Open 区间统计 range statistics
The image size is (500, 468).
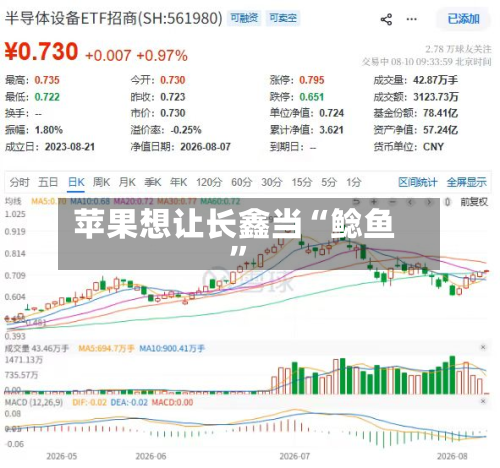(x=418, y=182)
